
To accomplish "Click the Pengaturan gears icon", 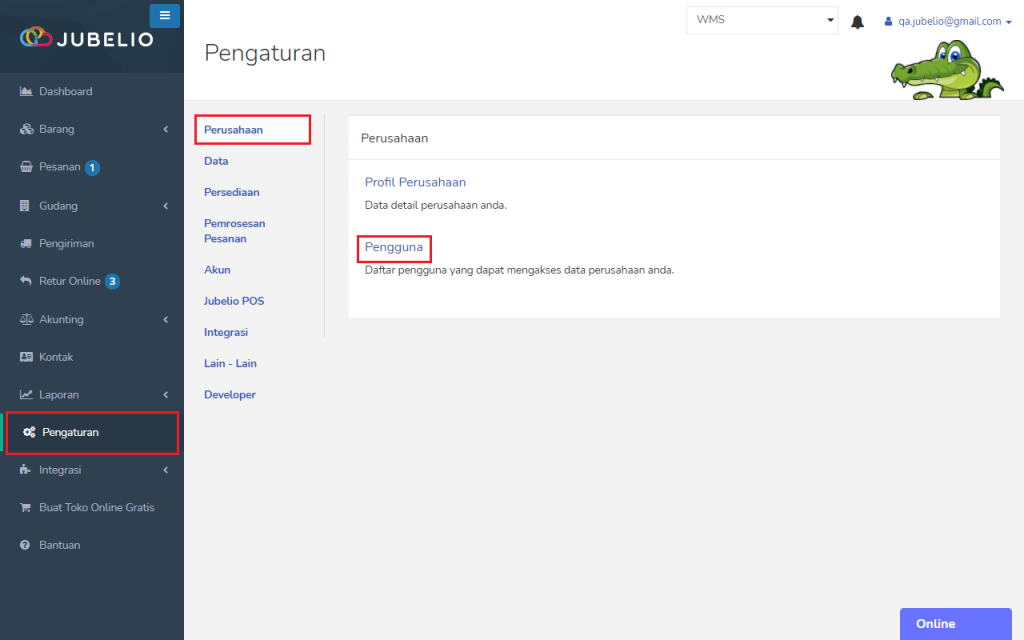I will 29,432.
